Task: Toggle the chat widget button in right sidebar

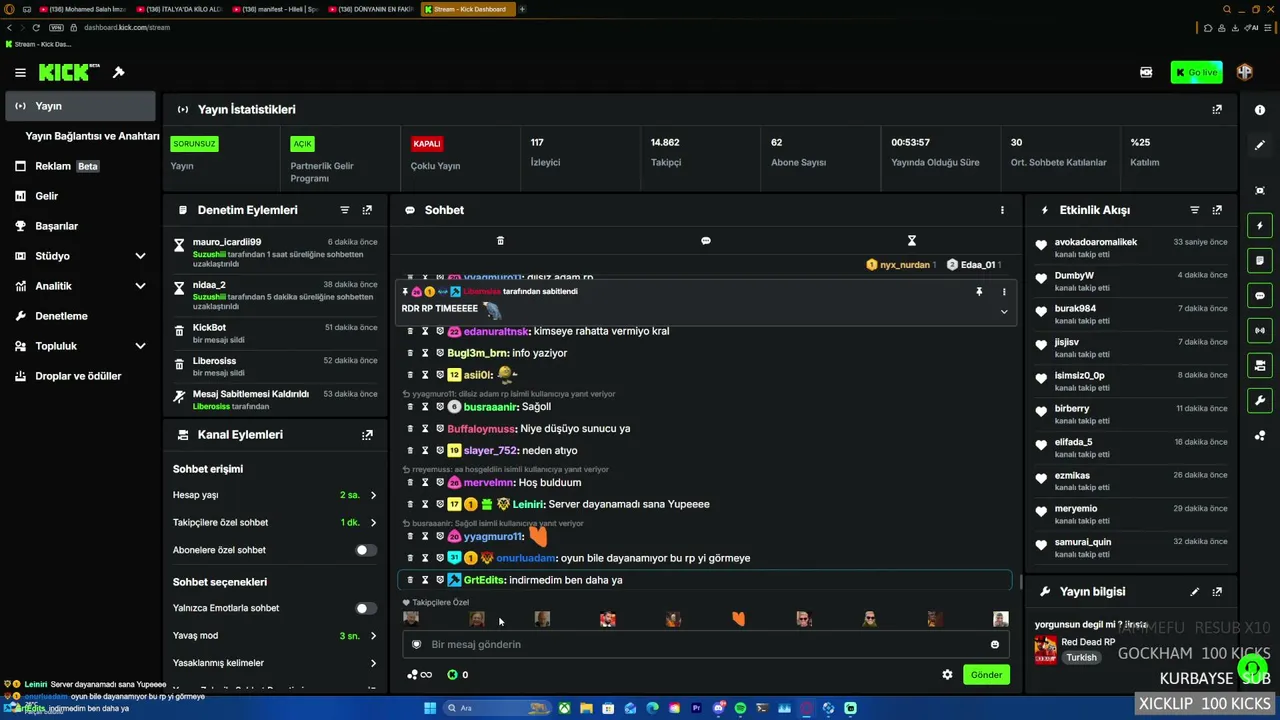Action: point(1260,296)
